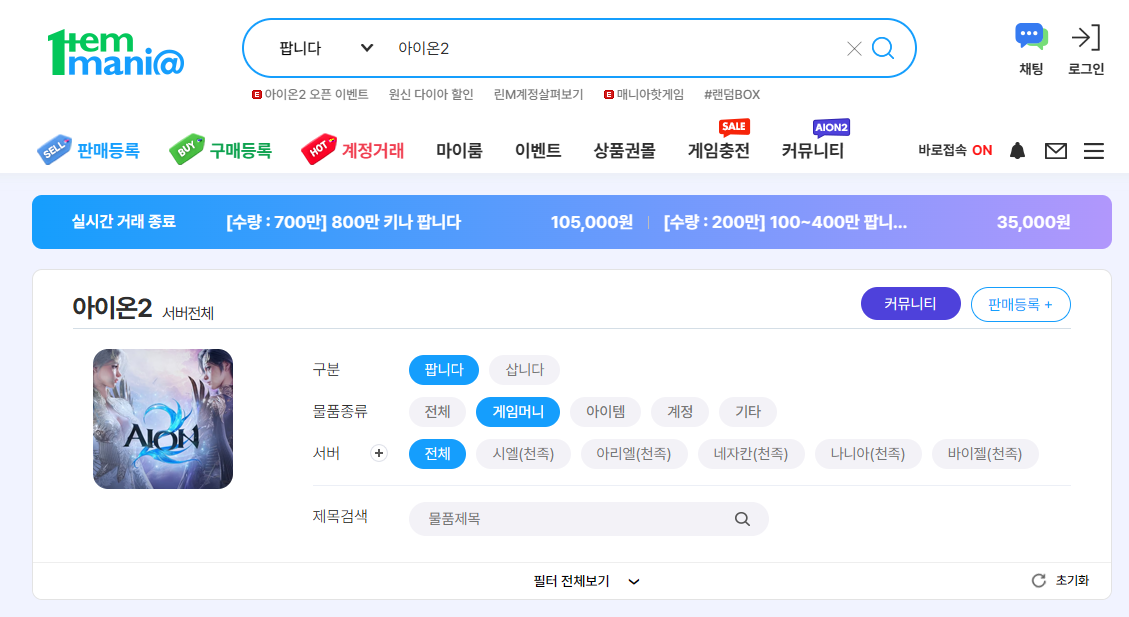Select 전체 in 서버 filter

(437, 454)
